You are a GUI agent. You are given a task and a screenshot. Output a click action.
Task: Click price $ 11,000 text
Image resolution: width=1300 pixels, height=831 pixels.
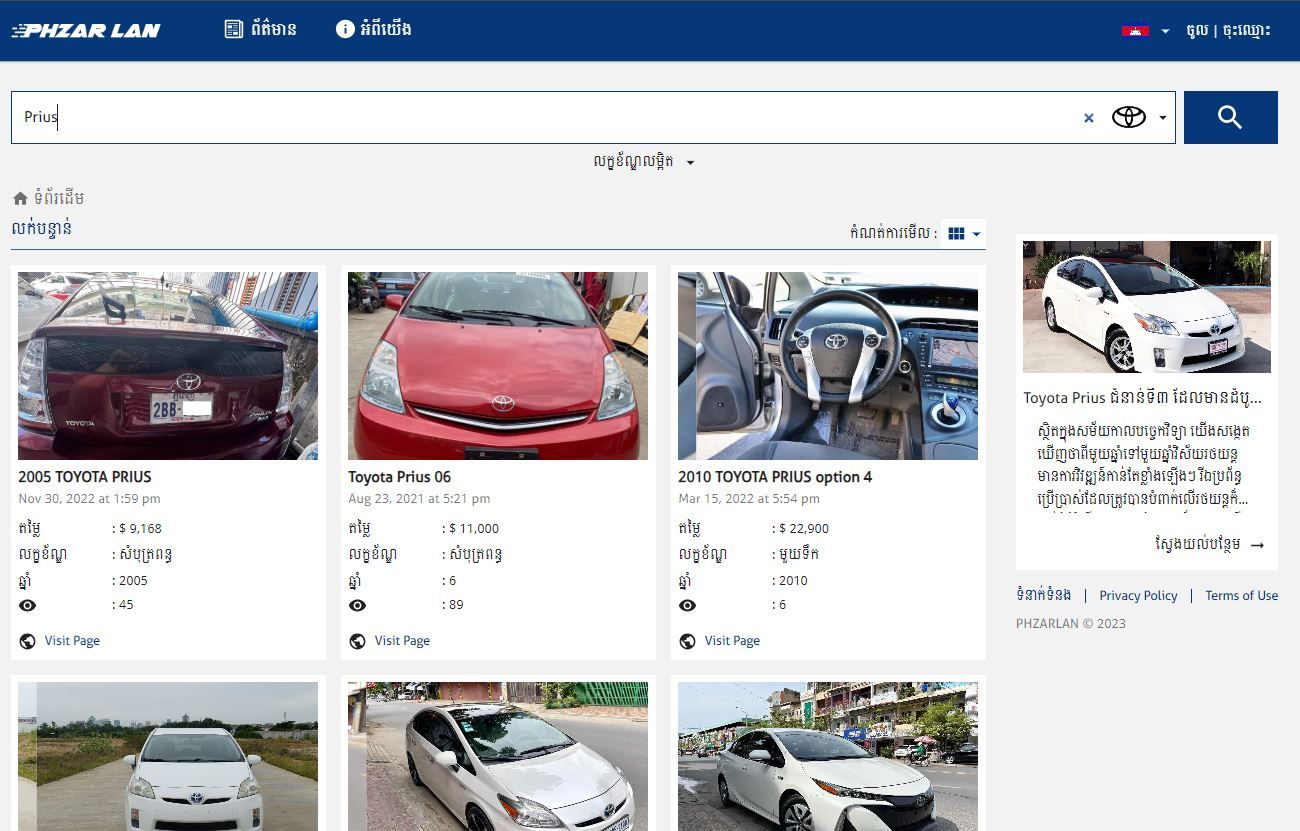(x=474, y=528)
